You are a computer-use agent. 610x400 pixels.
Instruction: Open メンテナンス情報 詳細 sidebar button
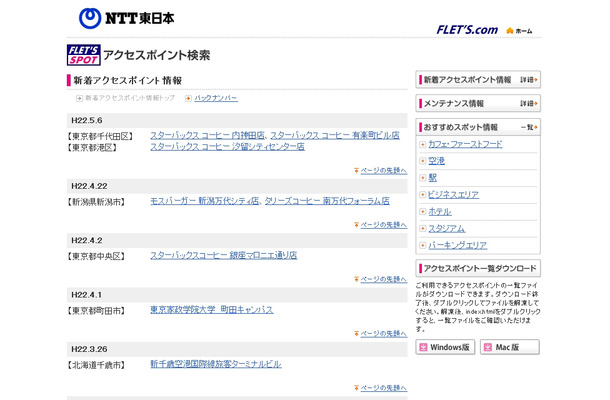point(478,104)
